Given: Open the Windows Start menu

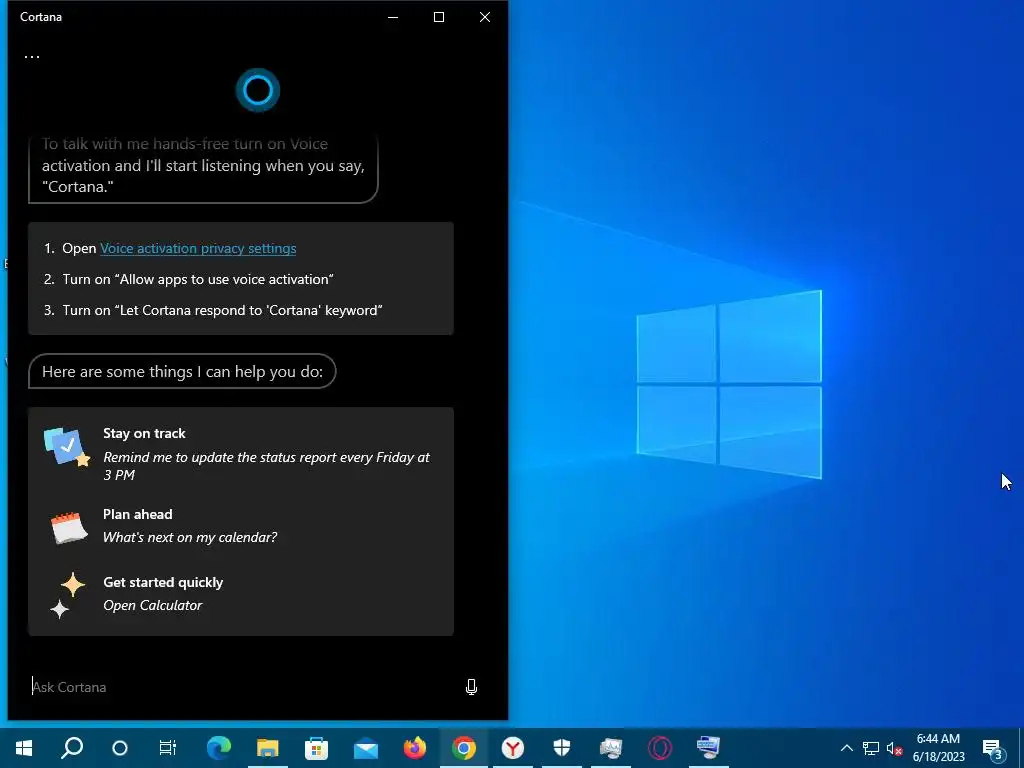Looking at the screenshot, I should coord(24,748).
